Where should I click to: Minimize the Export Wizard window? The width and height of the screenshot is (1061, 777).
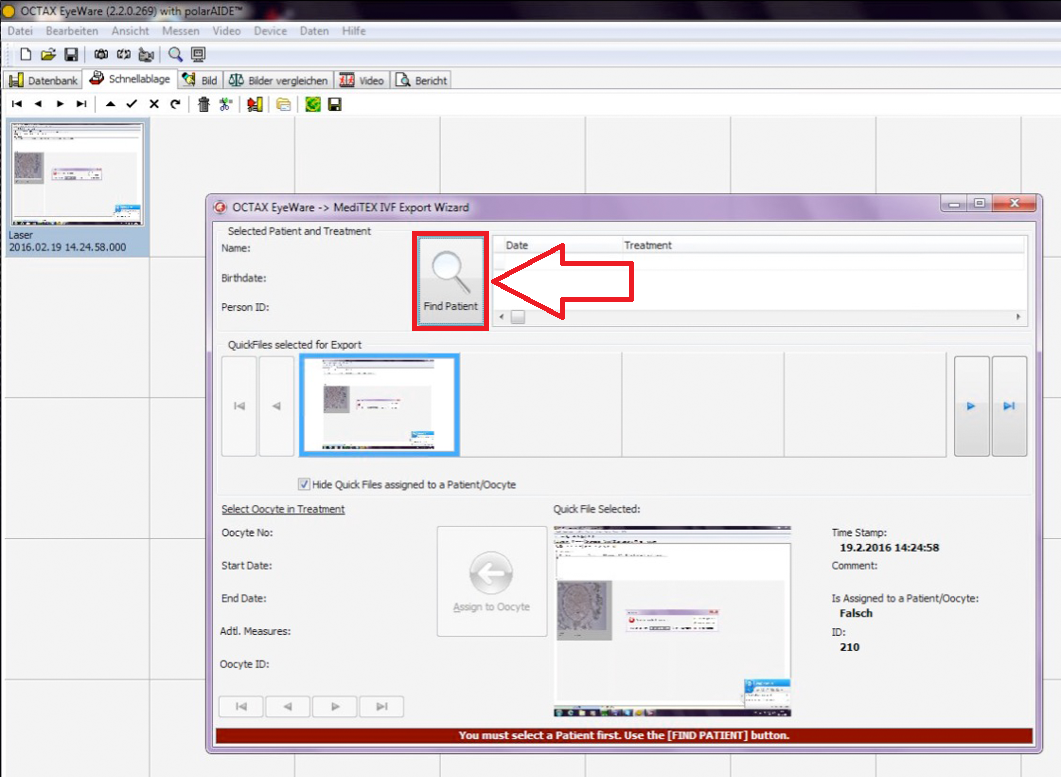click(954, 203)
